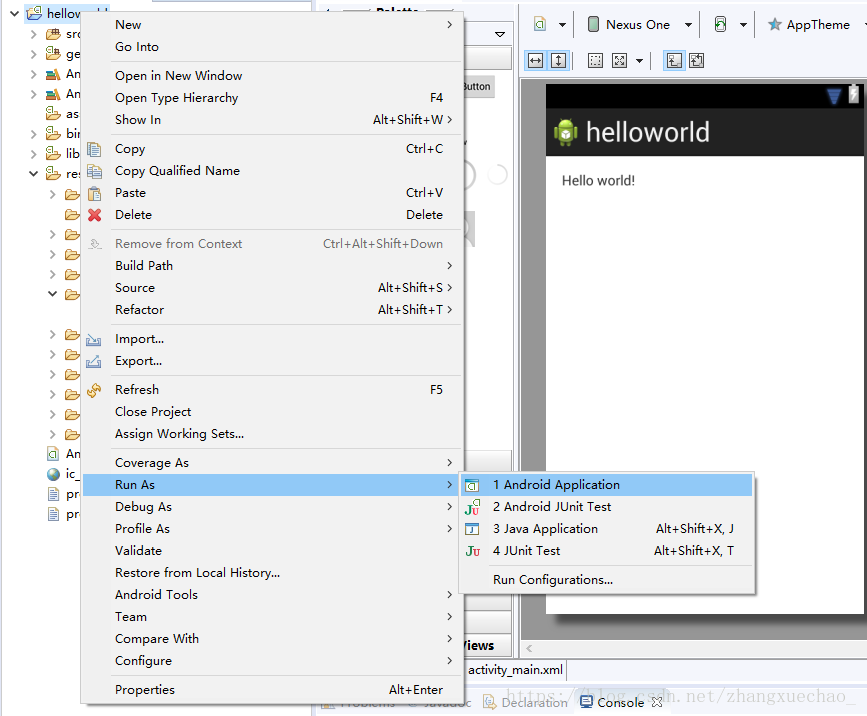This screenshot has width=867, height=716.
Task: Click the helloworld project icon in tree
Action: [34, 13]
